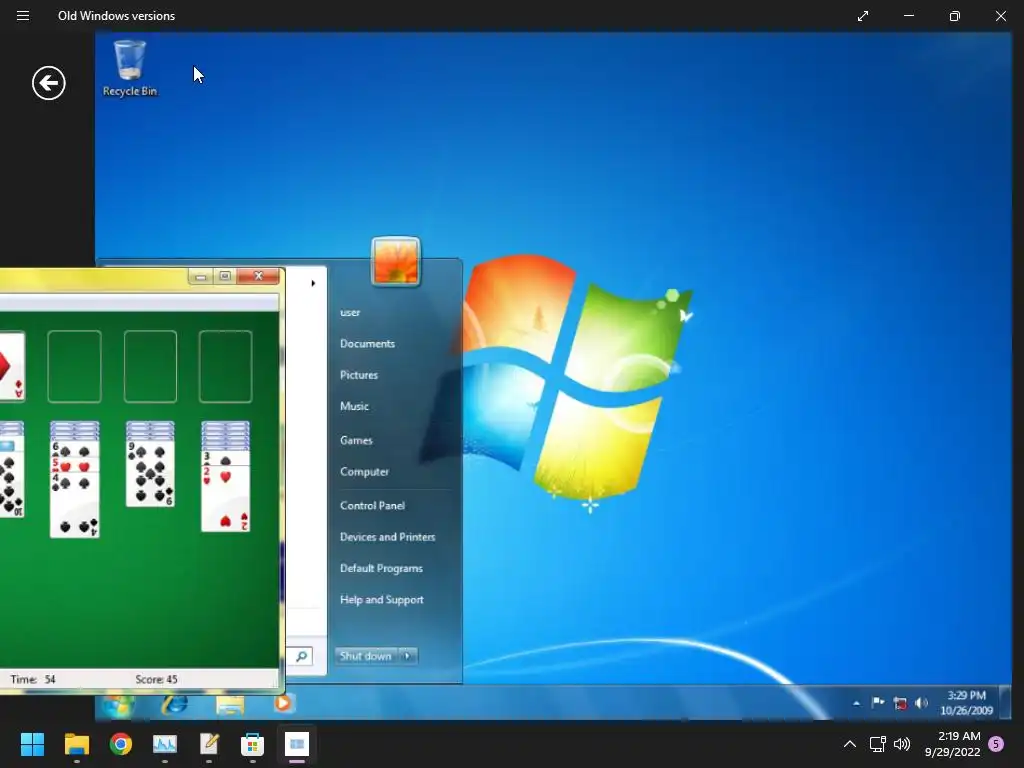The image size is (1024, 768).
Task: Open Documents from Start menu
Action: (x=367, y=344)
